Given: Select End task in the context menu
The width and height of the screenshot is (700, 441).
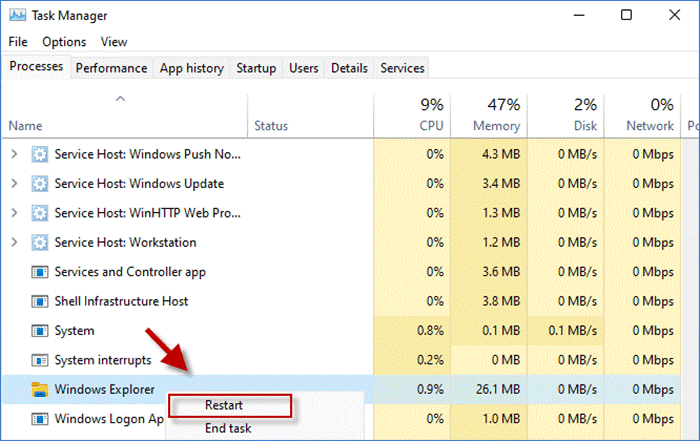Looking at the screenshot, I should pos(228,429).
